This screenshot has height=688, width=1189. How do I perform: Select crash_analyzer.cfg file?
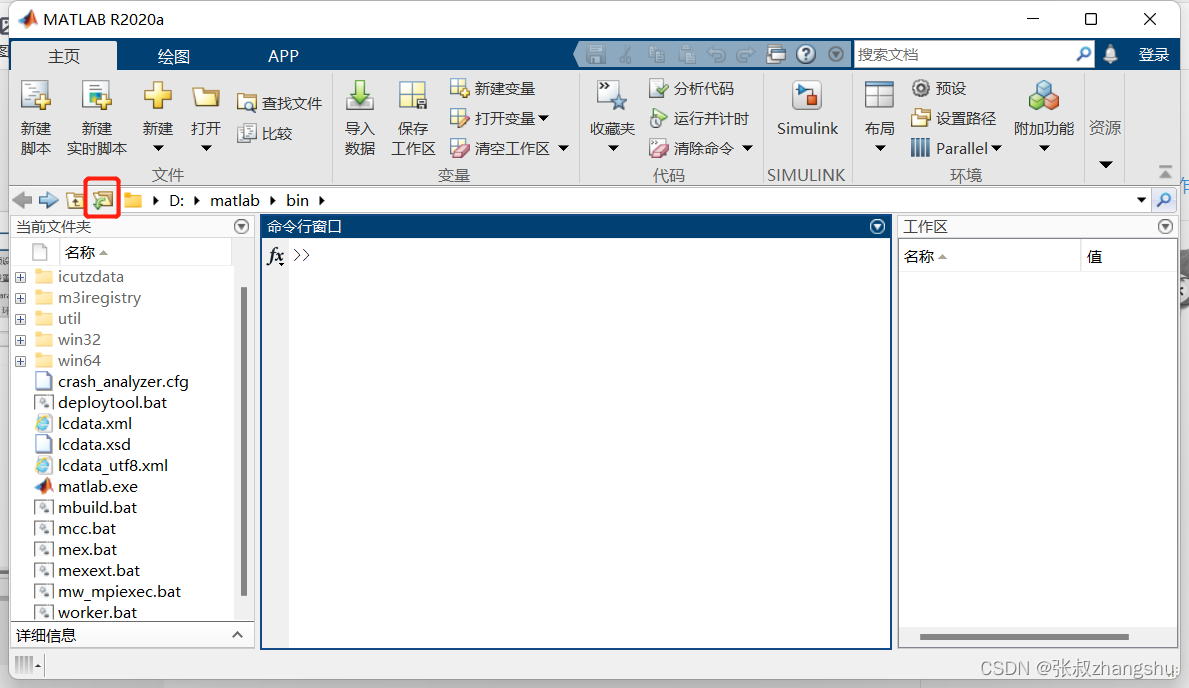click(123, 382)
